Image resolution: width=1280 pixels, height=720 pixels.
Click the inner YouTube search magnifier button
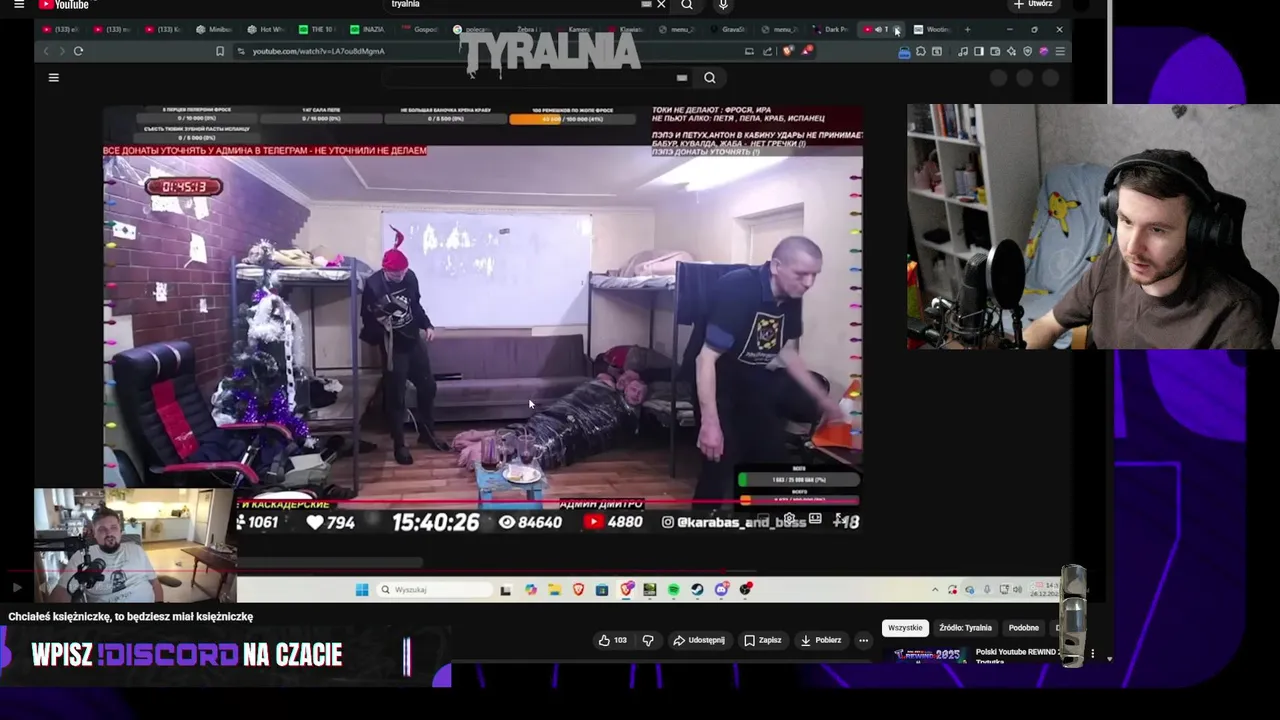point(709,78)
